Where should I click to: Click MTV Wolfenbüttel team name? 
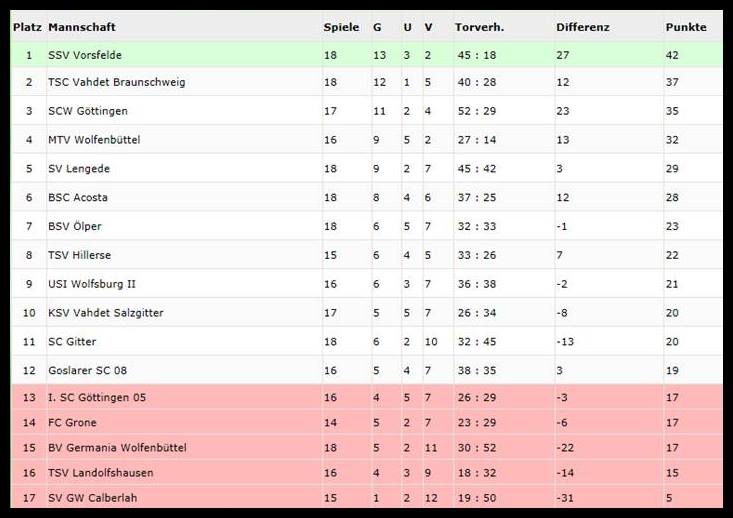coord(94,140)
